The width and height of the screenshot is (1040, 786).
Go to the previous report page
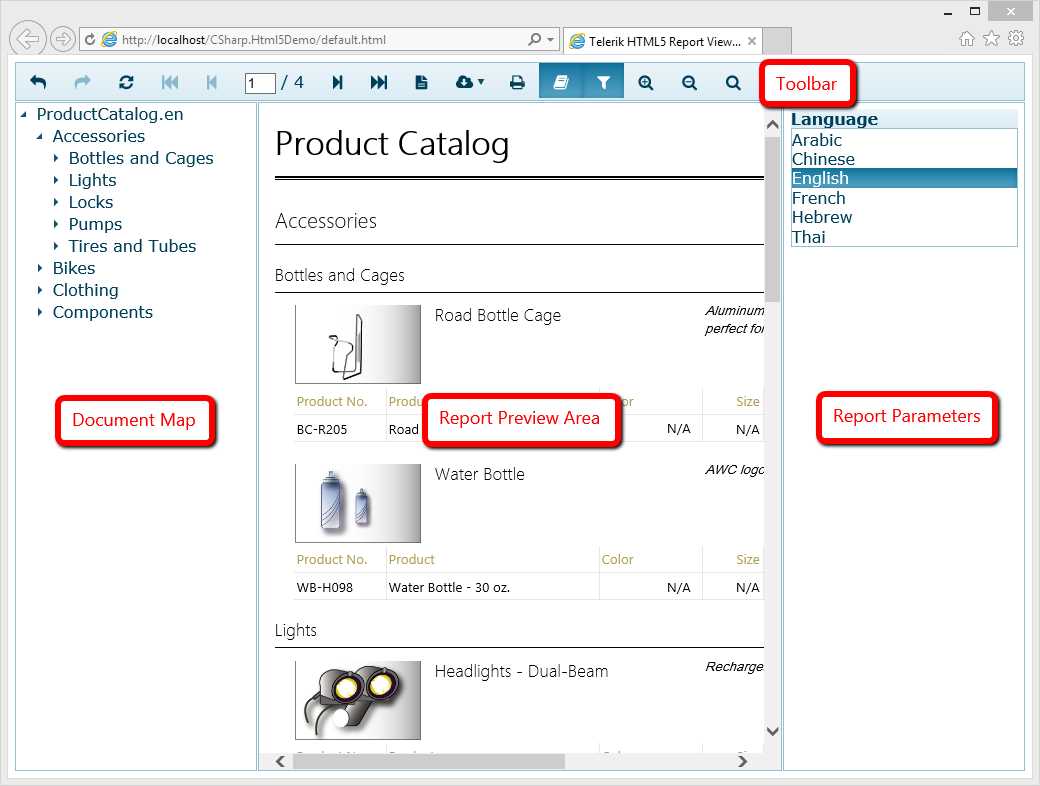(x=212, y=82)
